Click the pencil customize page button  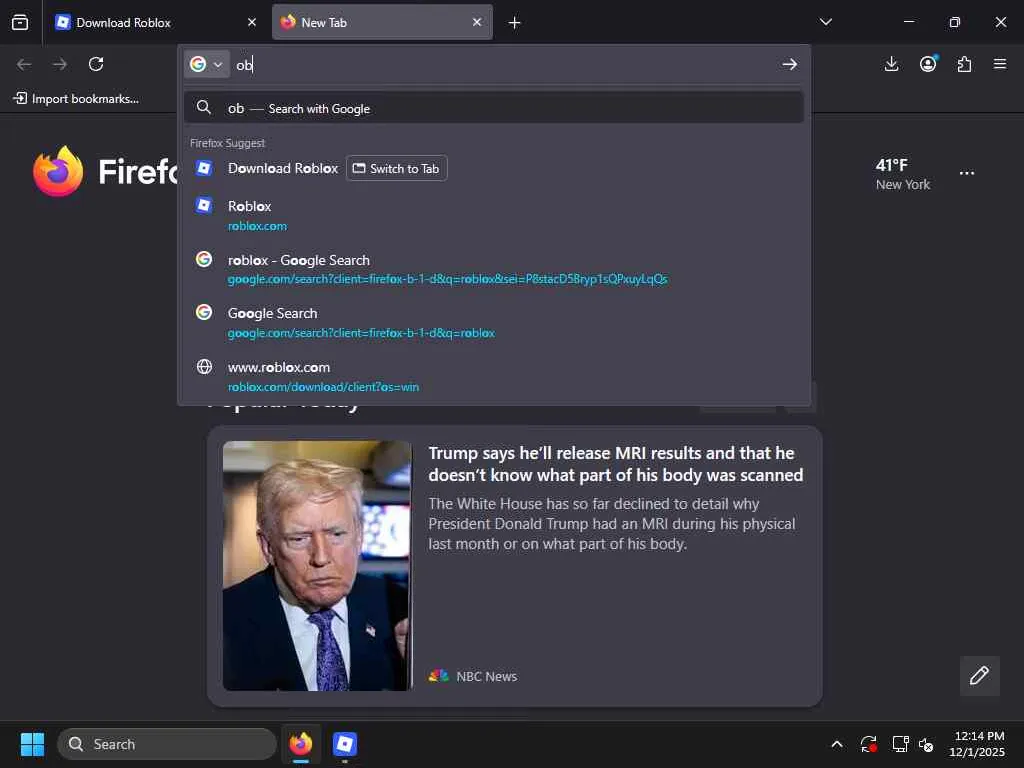tap(980, 675)
